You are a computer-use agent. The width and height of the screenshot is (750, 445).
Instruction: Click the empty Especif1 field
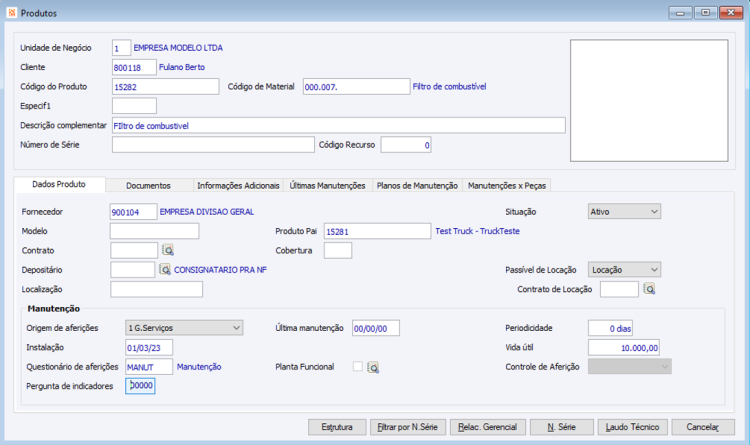pyautogui.click(x=134, y=106)
